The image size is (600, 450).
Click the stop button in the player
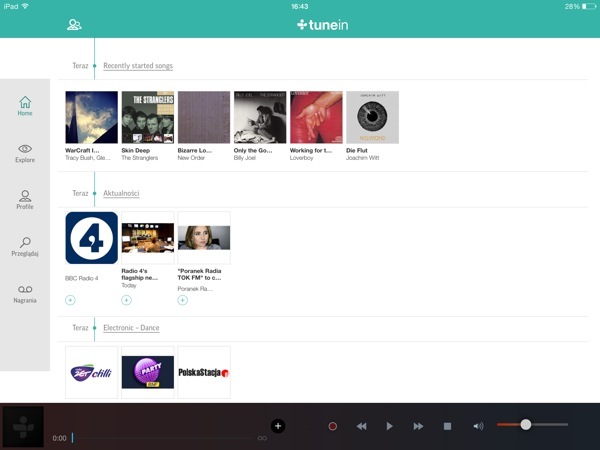click(447, 426)
